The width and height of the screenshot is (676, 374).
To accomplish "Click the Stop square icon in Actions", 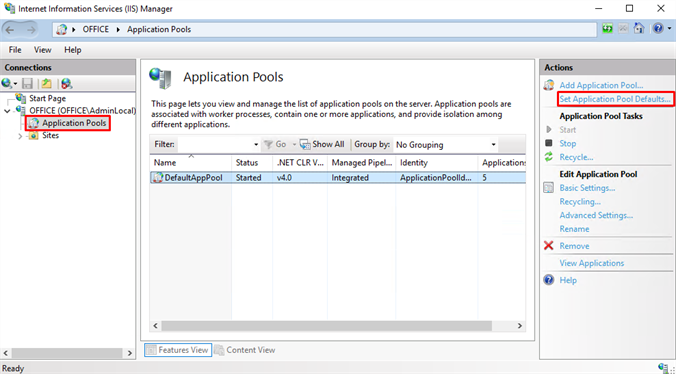I will tap(548, 143).
